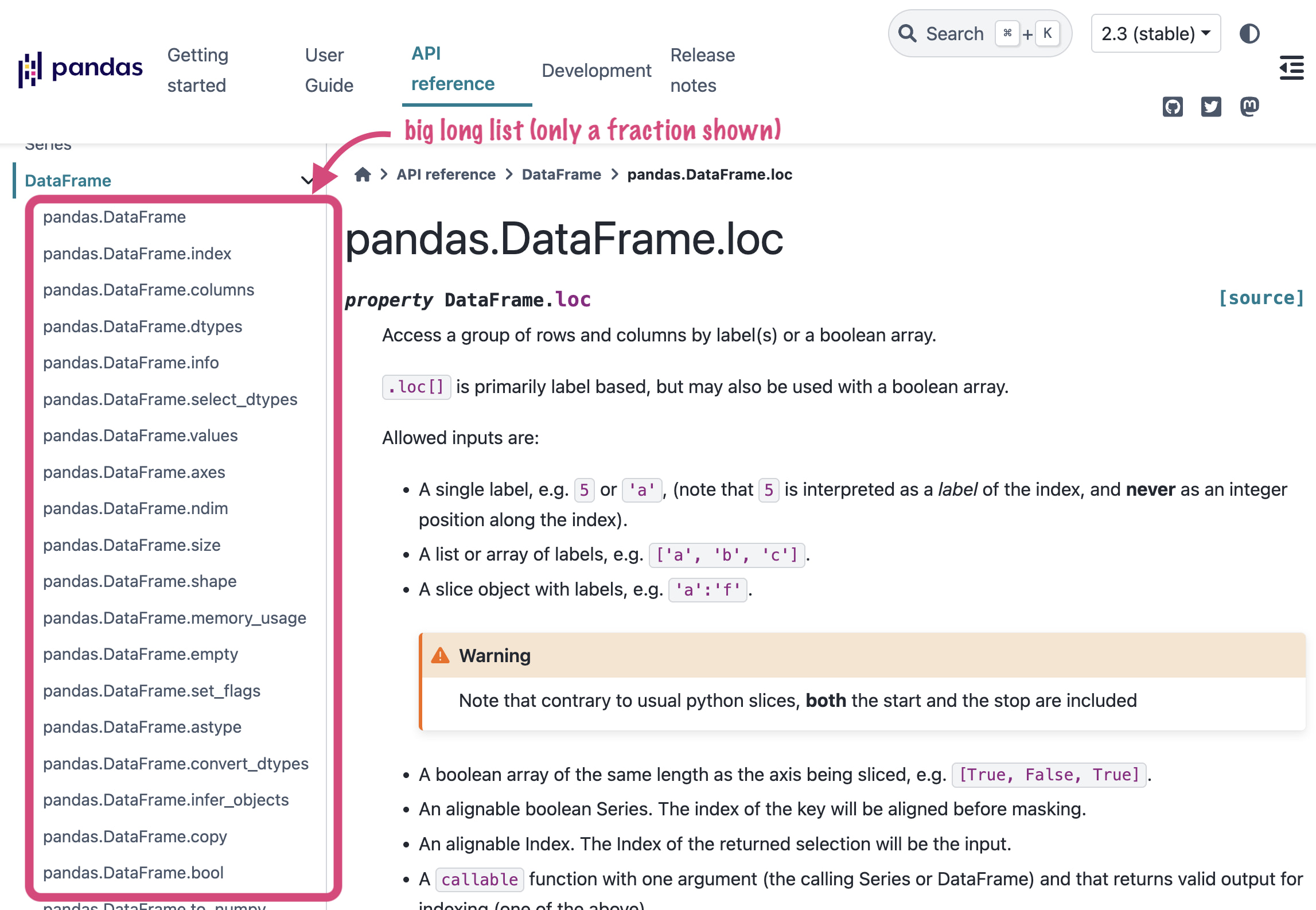Open the Twitter icon link
This screenshot has height=910, width=1316.
click(x=1210, y=107)
